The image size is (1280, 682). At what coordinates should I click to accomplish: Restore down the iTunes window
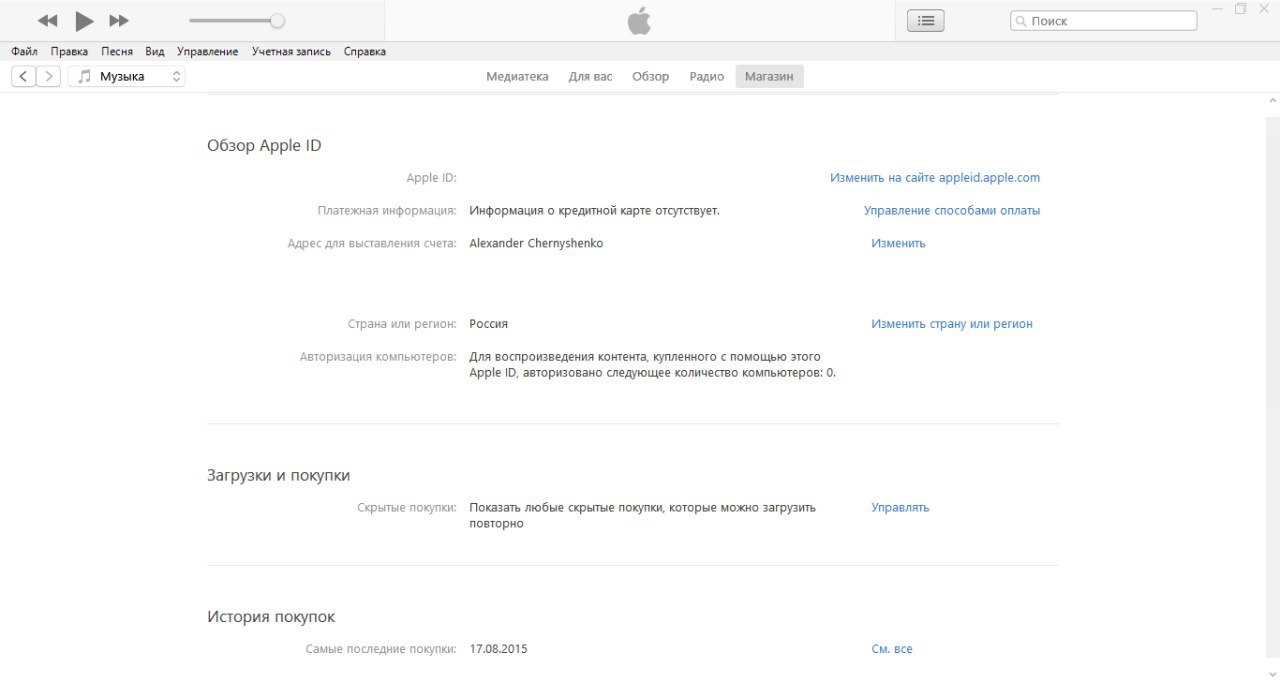pyautogui.click(x=1241, y=9)
